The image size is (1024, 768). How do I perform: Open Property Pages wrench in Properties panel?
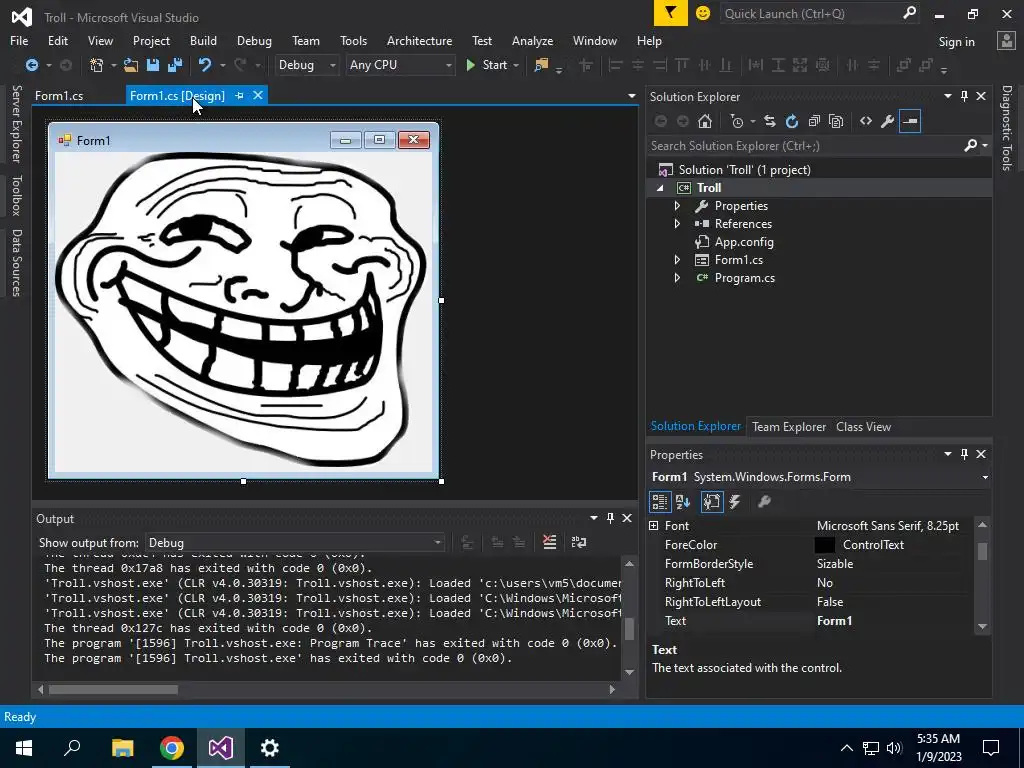[764, 502]
